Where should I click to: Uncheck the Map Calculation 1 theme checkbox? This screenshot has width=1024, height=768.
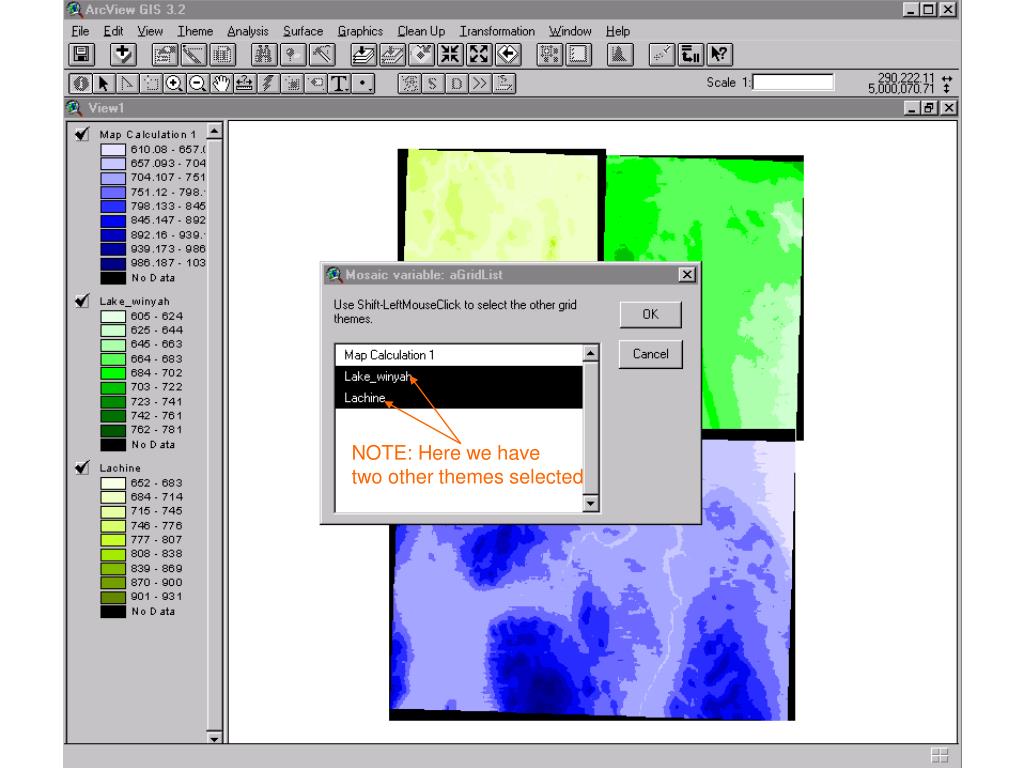[x=82, y=134]
